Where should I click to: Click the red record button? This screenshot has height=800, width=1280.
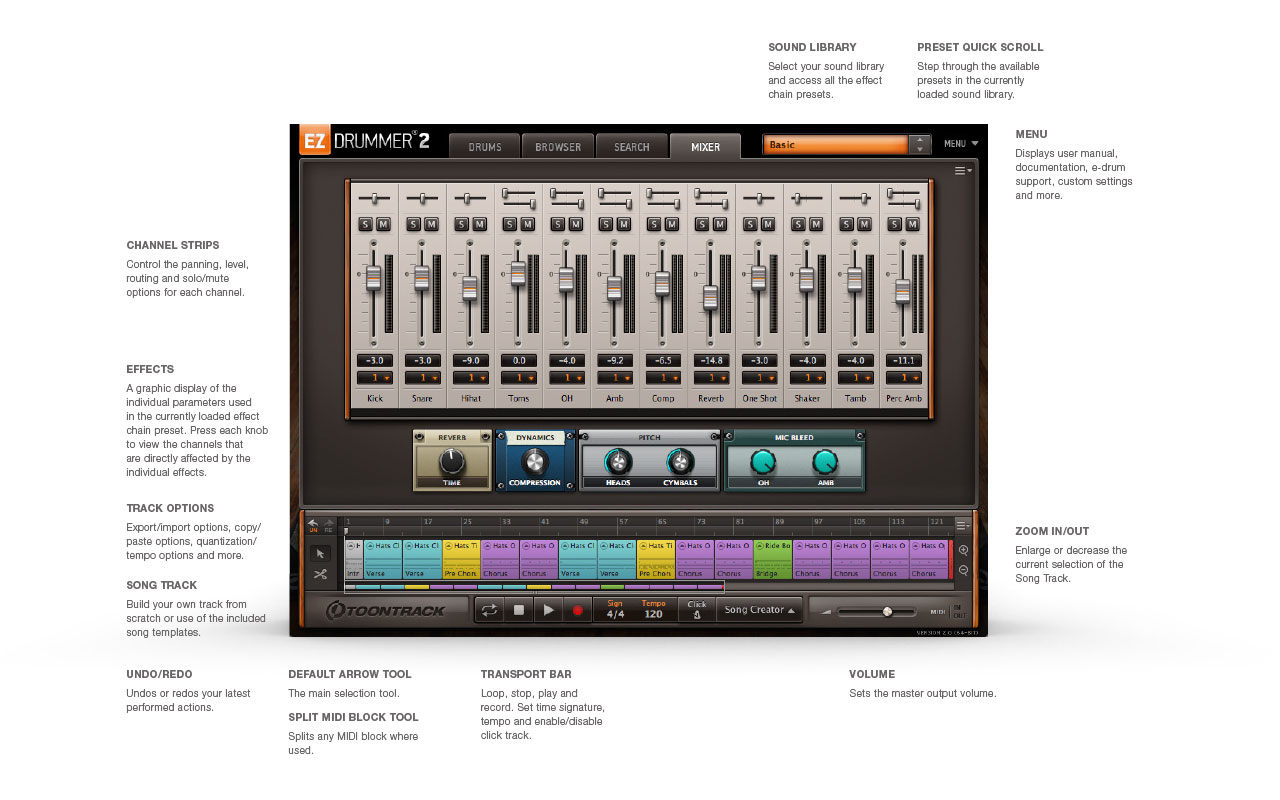[x=577, y=609]
